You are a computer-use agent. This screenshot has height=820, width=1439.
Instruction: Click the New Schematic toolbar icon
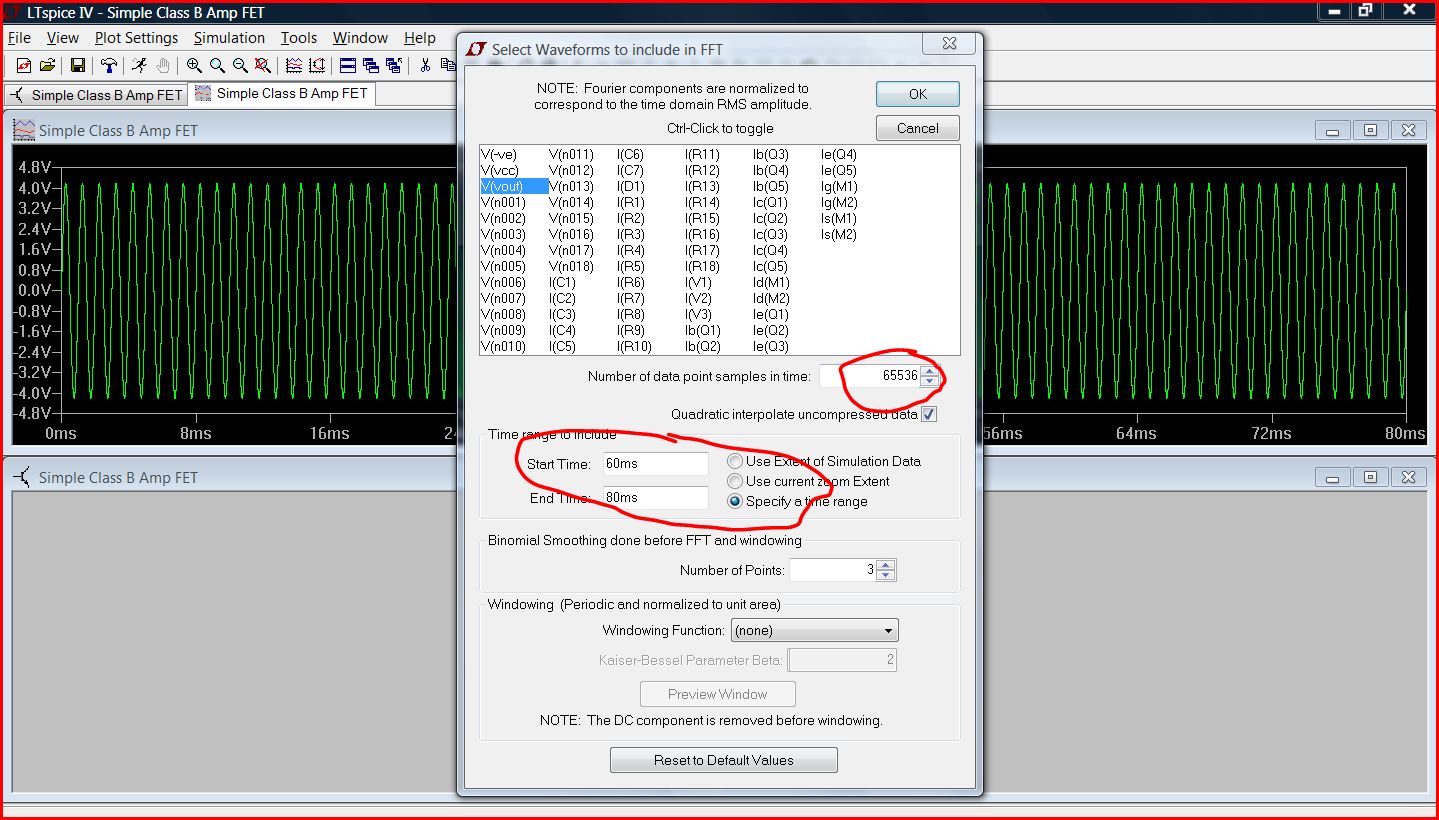click(24, 65)
